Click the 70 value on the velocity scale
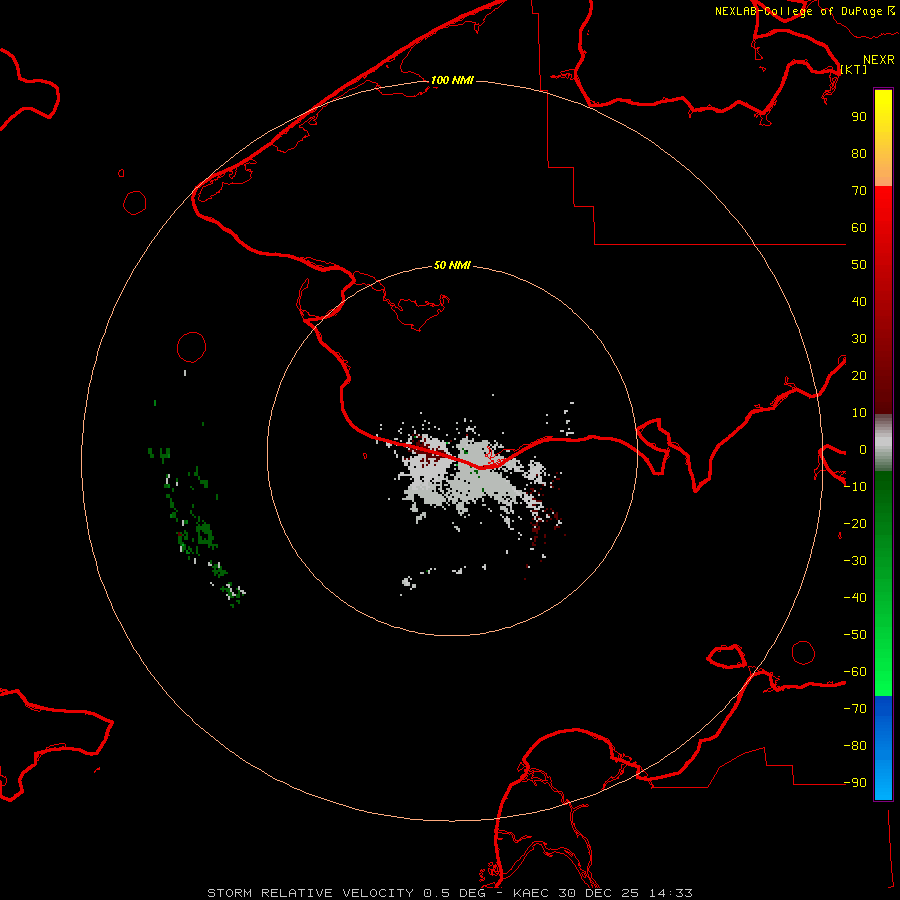 [859, 191]
